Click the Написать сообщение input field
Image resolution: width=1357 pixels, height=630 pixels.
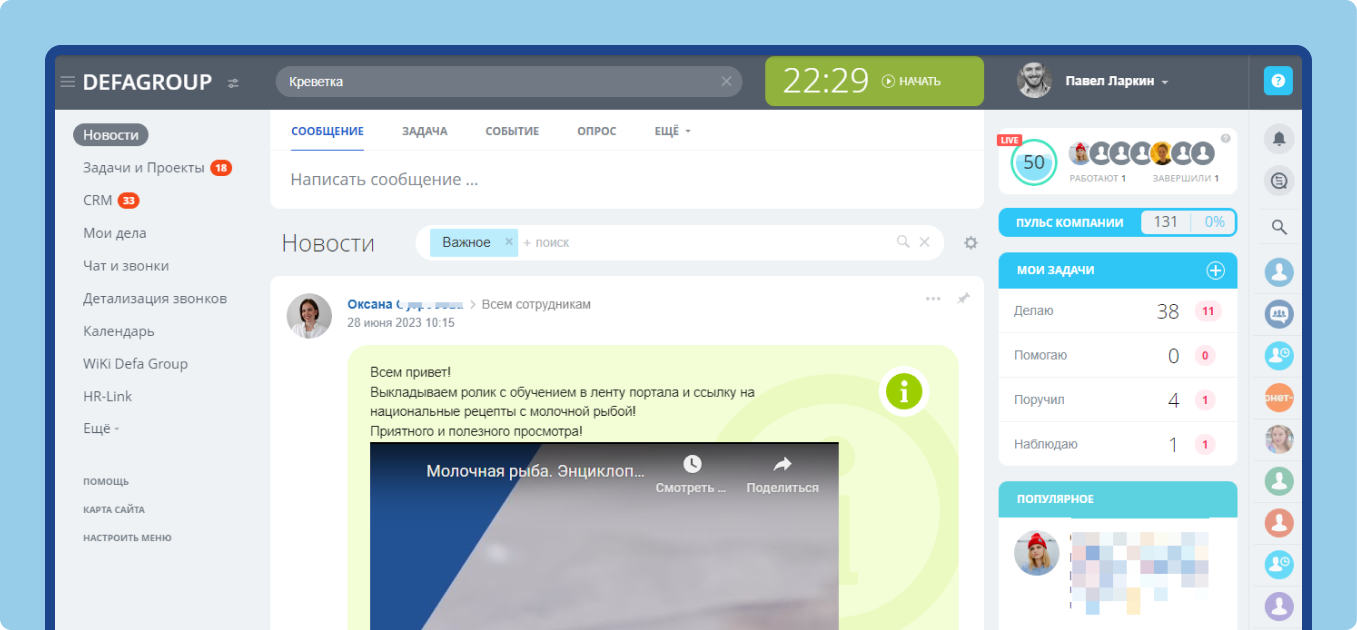pos(500,179)
